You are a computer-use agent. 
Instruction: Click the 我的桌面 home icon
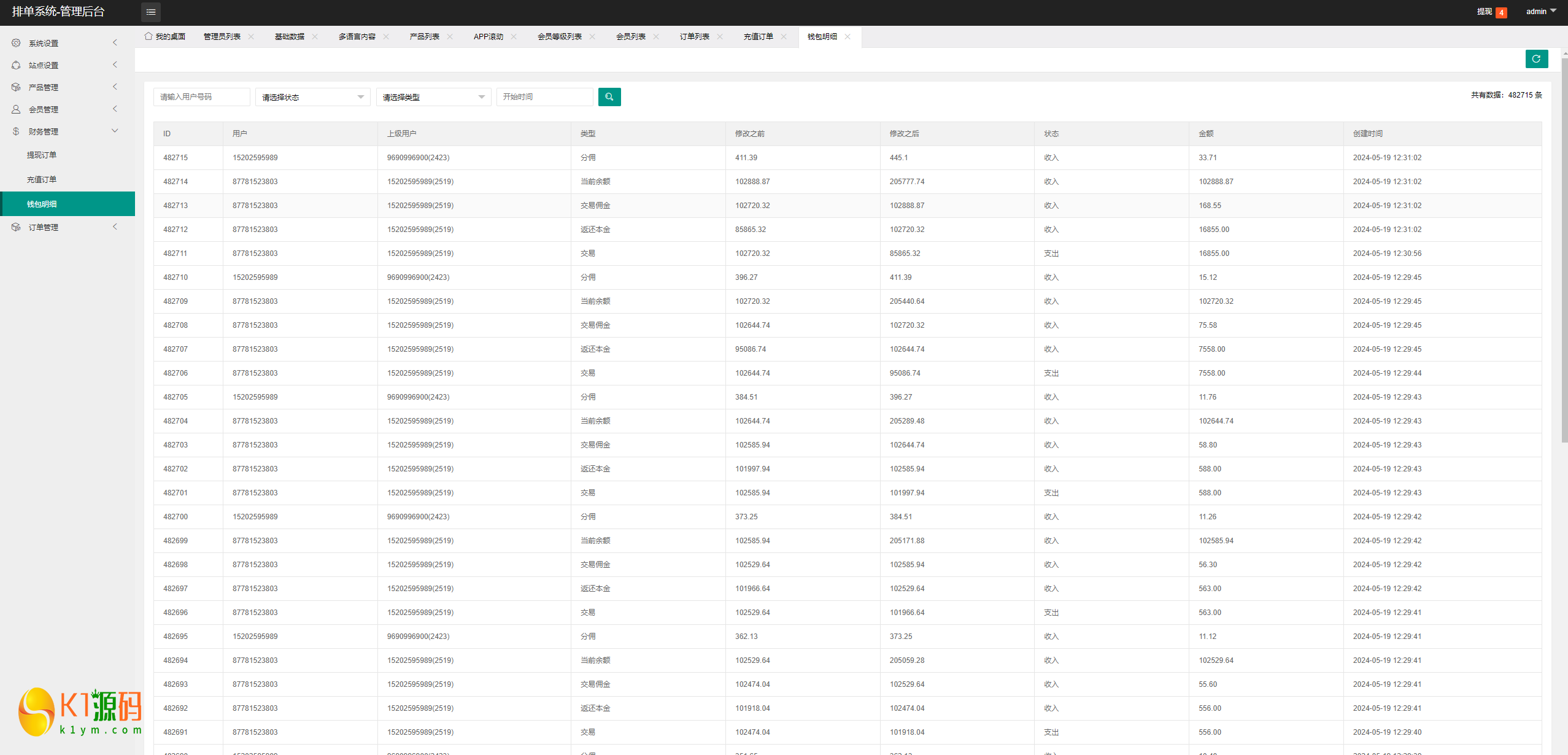click(x=148, y=36)
